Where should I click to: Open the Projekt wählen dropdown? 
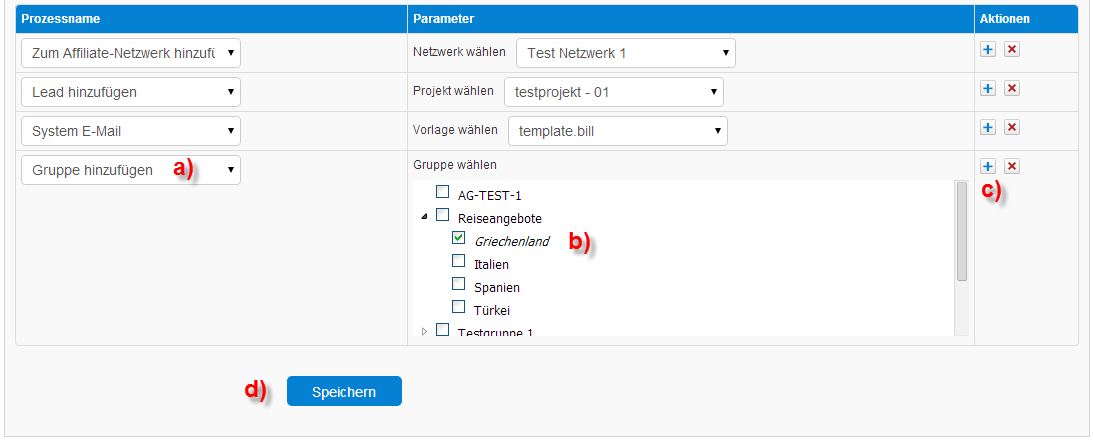coord(614,92)
